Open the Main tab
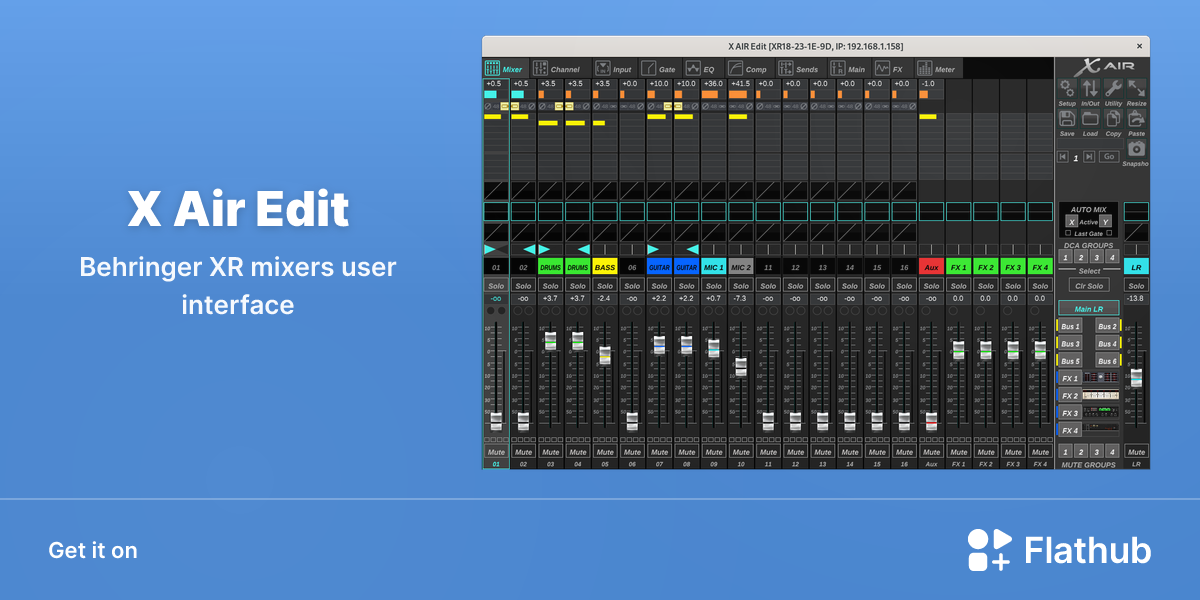The image size is (1200, 600). [848, 69]
